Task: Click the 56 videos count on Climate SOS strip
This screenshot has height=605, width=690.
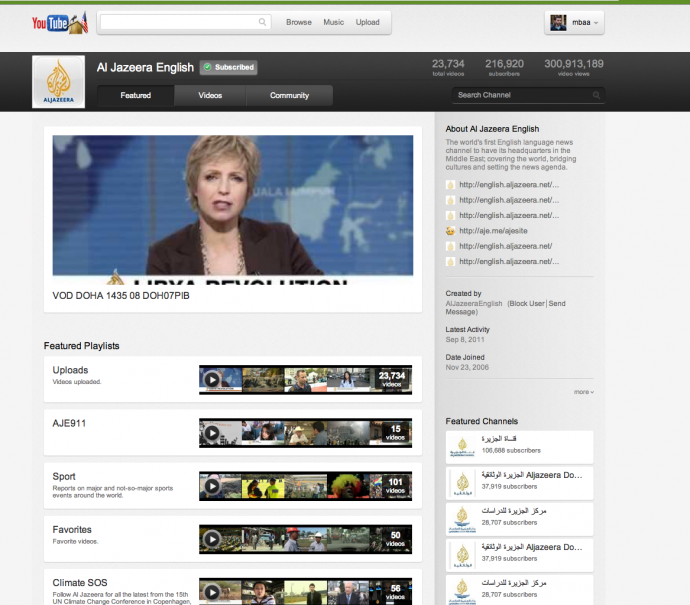Action: click(395, 592)
